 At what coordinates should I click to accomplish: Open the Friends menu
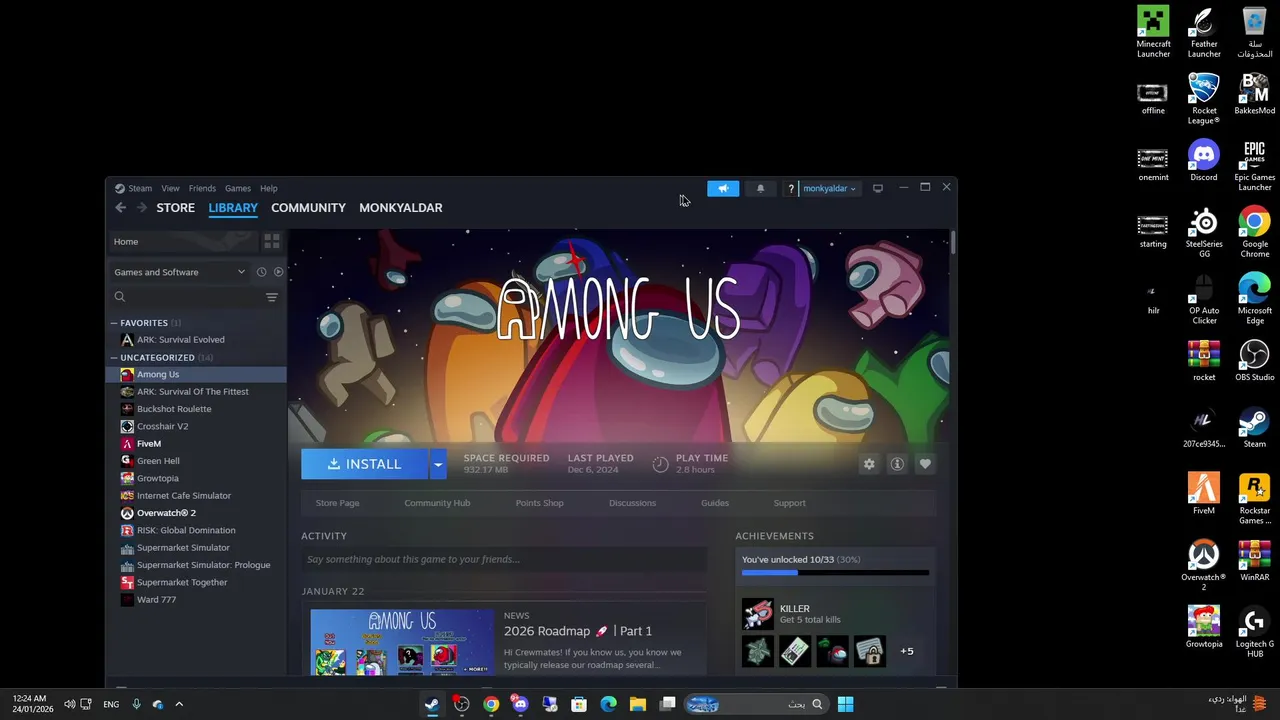click(x=202, y=188)
